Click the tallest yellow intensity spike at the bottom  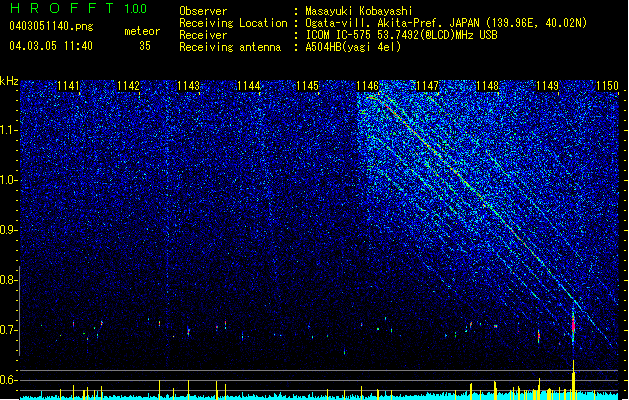click(x=574, y=379)
